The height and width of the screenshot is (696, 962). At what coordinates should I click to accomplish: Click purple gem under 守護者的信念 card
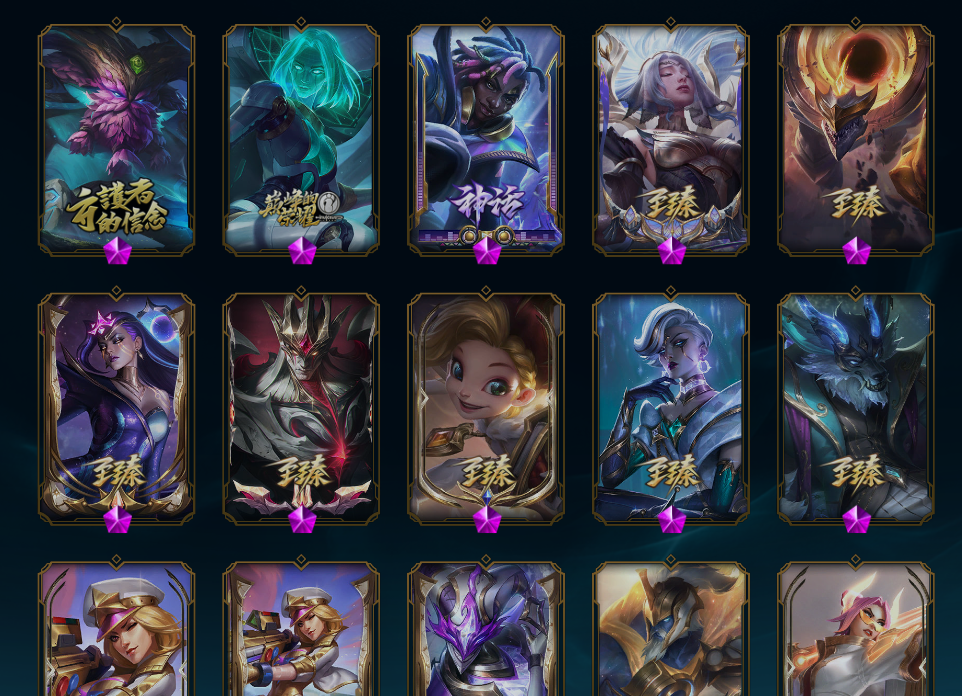(x=117, y=251)
